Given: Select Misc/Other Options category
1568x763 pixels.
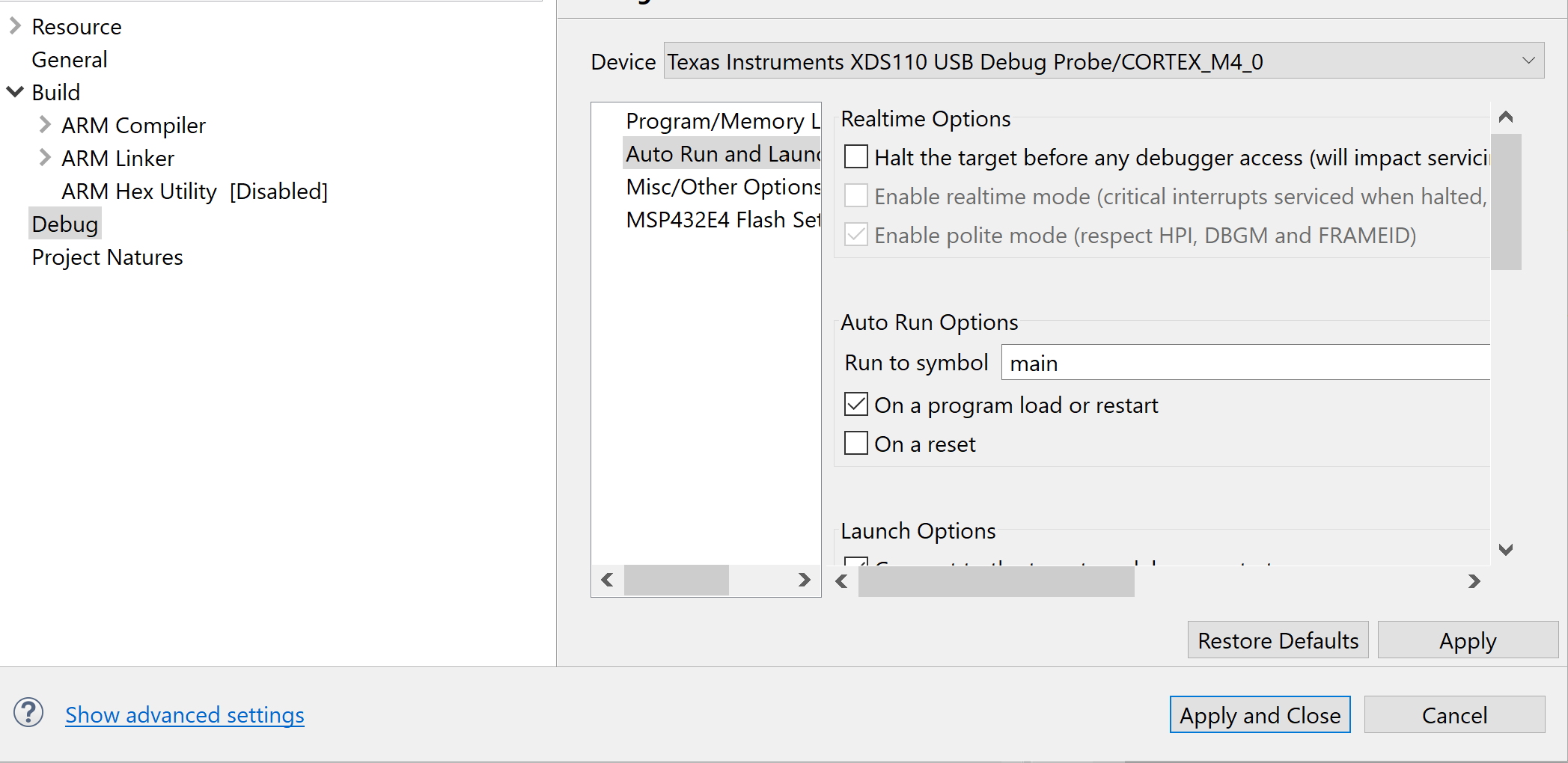Looking at the screenshot, I should point(722,186).
